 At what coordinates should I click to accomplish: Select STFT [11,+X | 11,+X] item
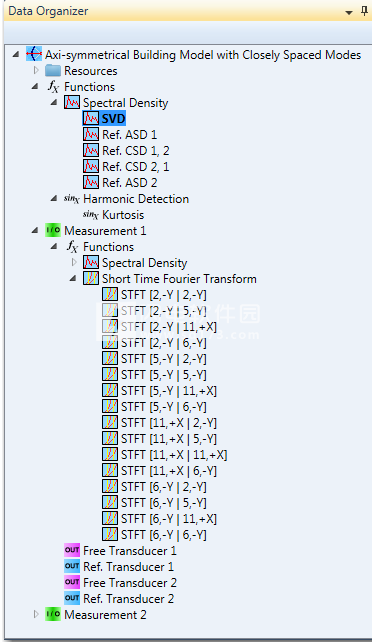pyautogui.click(x=165, y=454)
